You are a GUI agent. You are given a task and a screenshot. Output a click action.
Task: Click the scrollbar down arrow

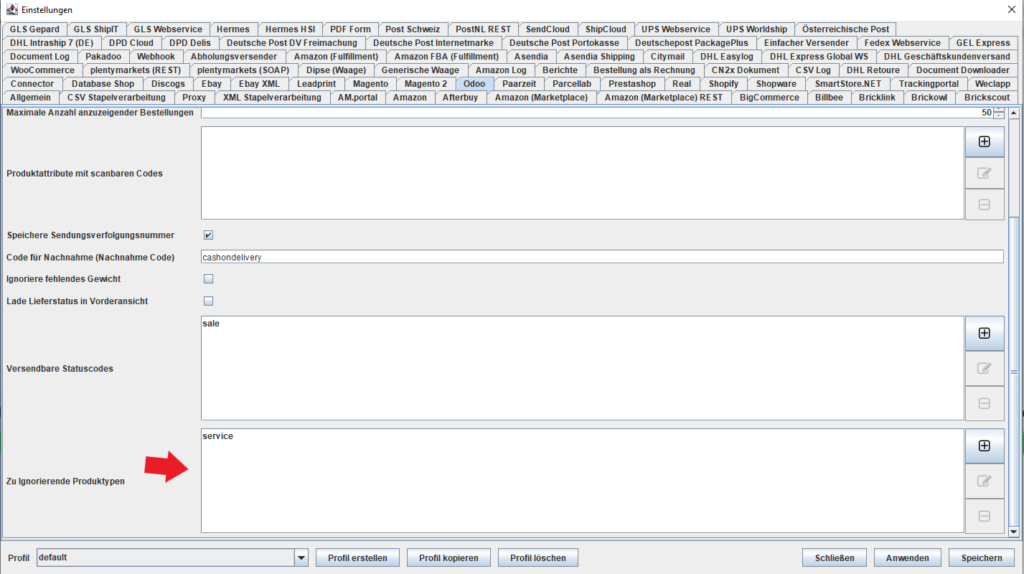click(1014, 532)
